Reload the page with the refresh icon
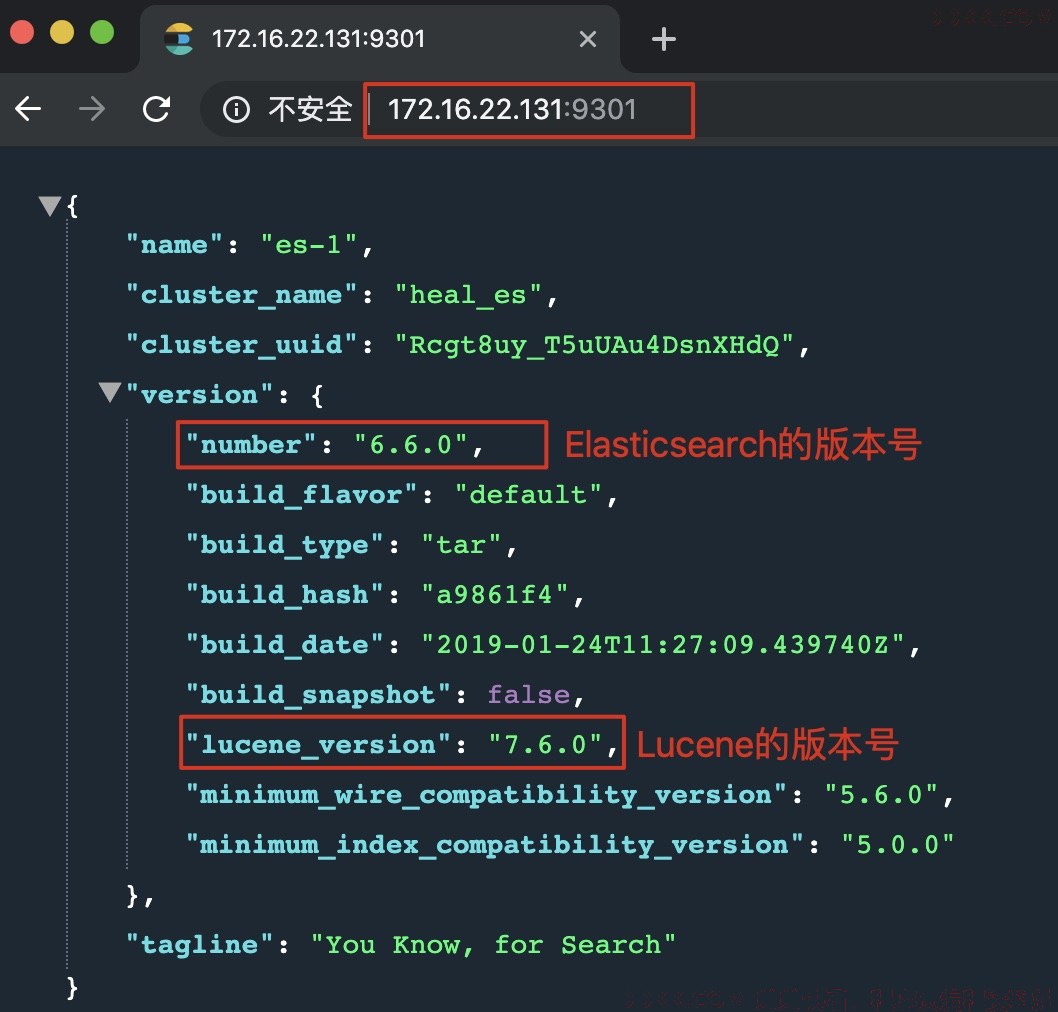 [157, 109]
